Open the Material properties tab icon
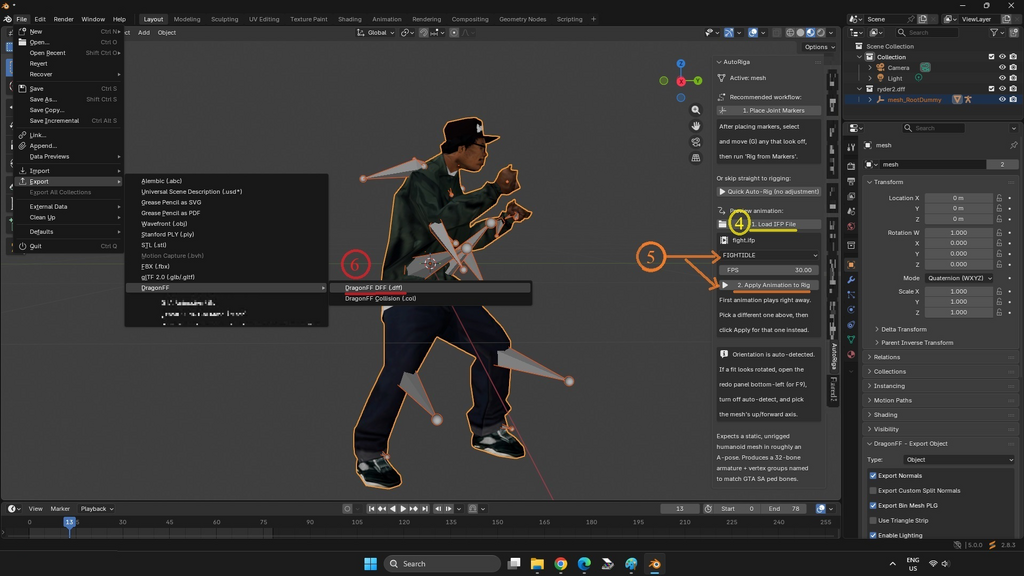Image resolution: width=1024 pixels, height=576 pixels. pos(851,355)
